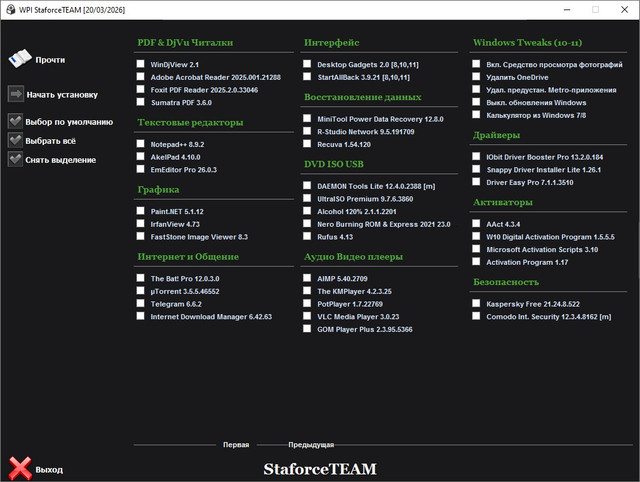
Task: Start installation via Начать установку label
Action: point(62,95)
